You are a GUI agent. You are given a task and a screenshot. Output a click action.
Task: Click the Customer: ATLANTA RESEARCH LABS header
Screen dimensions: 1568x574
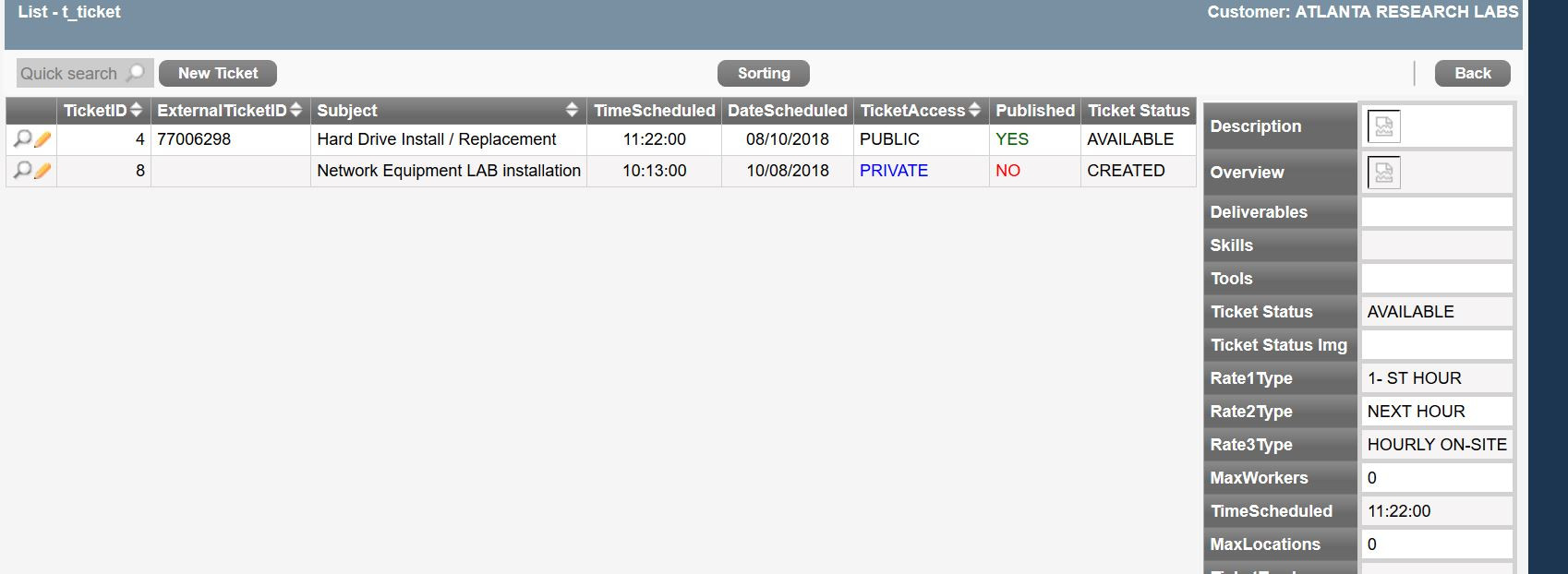(1363, 12)
